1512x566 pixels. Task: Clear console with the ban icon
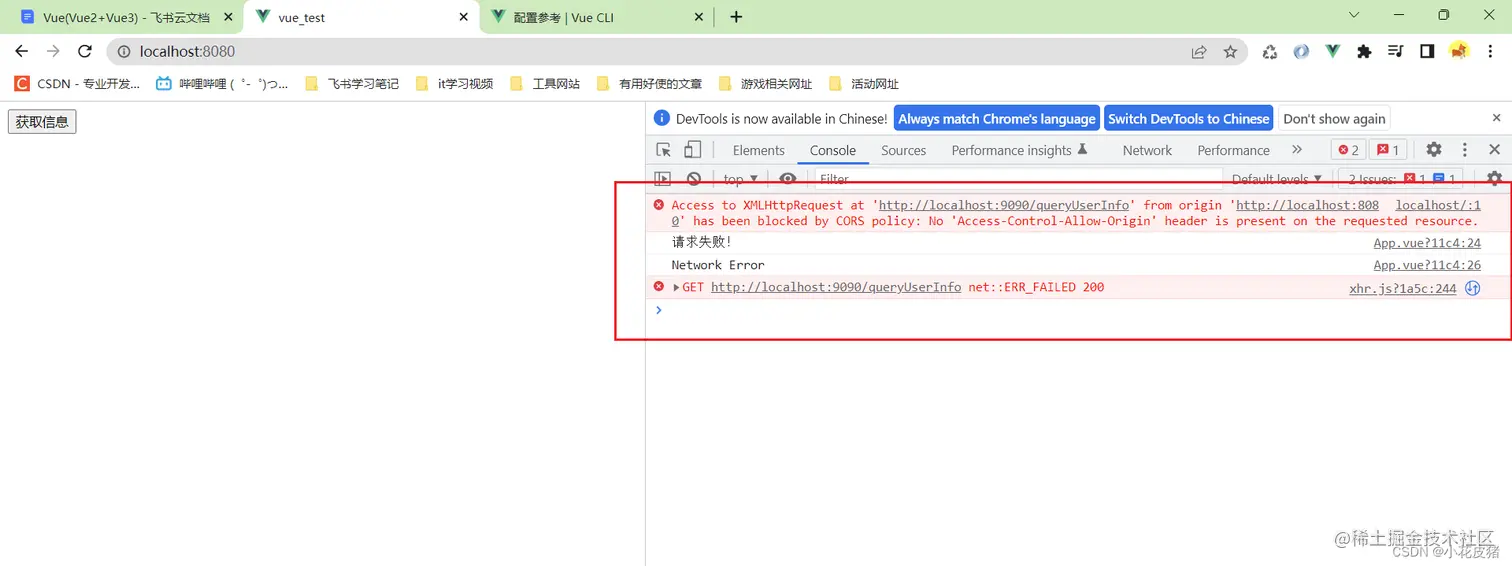pyautogui.click(x=693, y=179)
